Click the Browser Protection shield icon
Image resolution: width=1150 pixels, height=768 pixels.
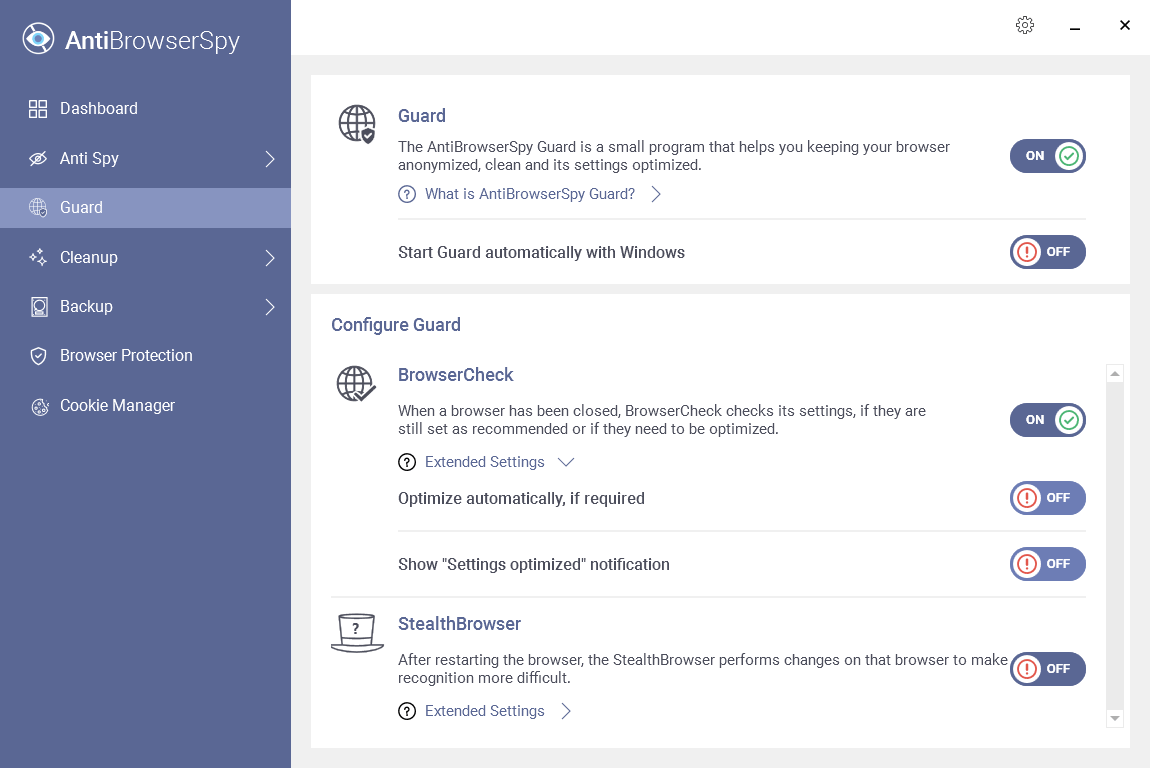[38, 356]
